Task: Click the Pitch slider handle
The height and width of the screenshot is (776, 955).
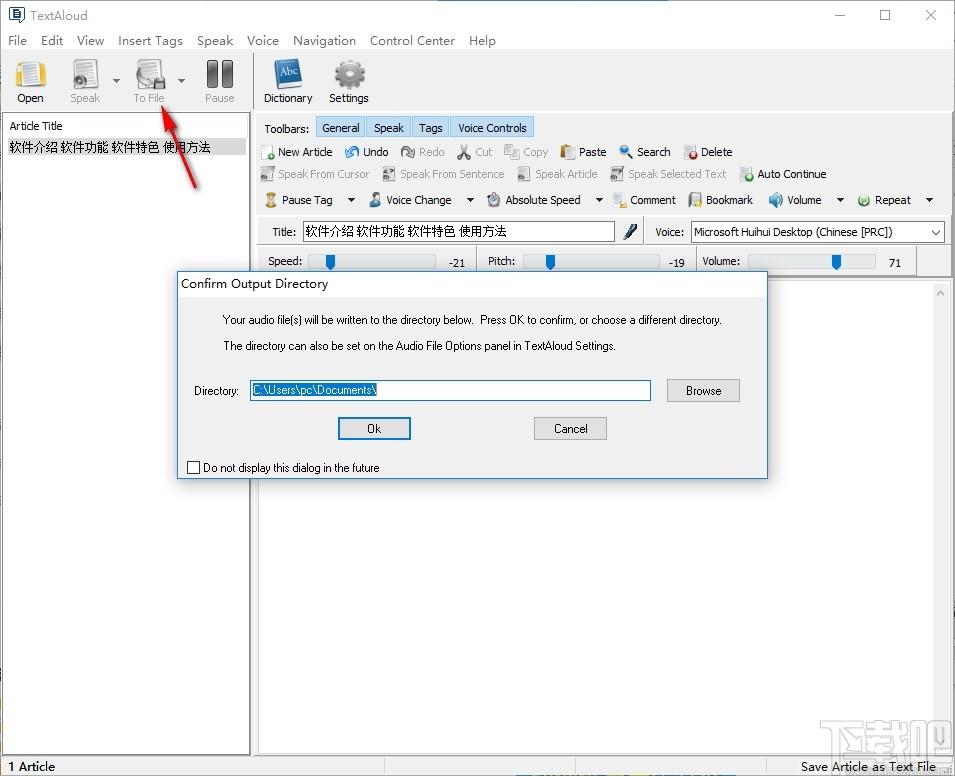Action: point(550,262)
